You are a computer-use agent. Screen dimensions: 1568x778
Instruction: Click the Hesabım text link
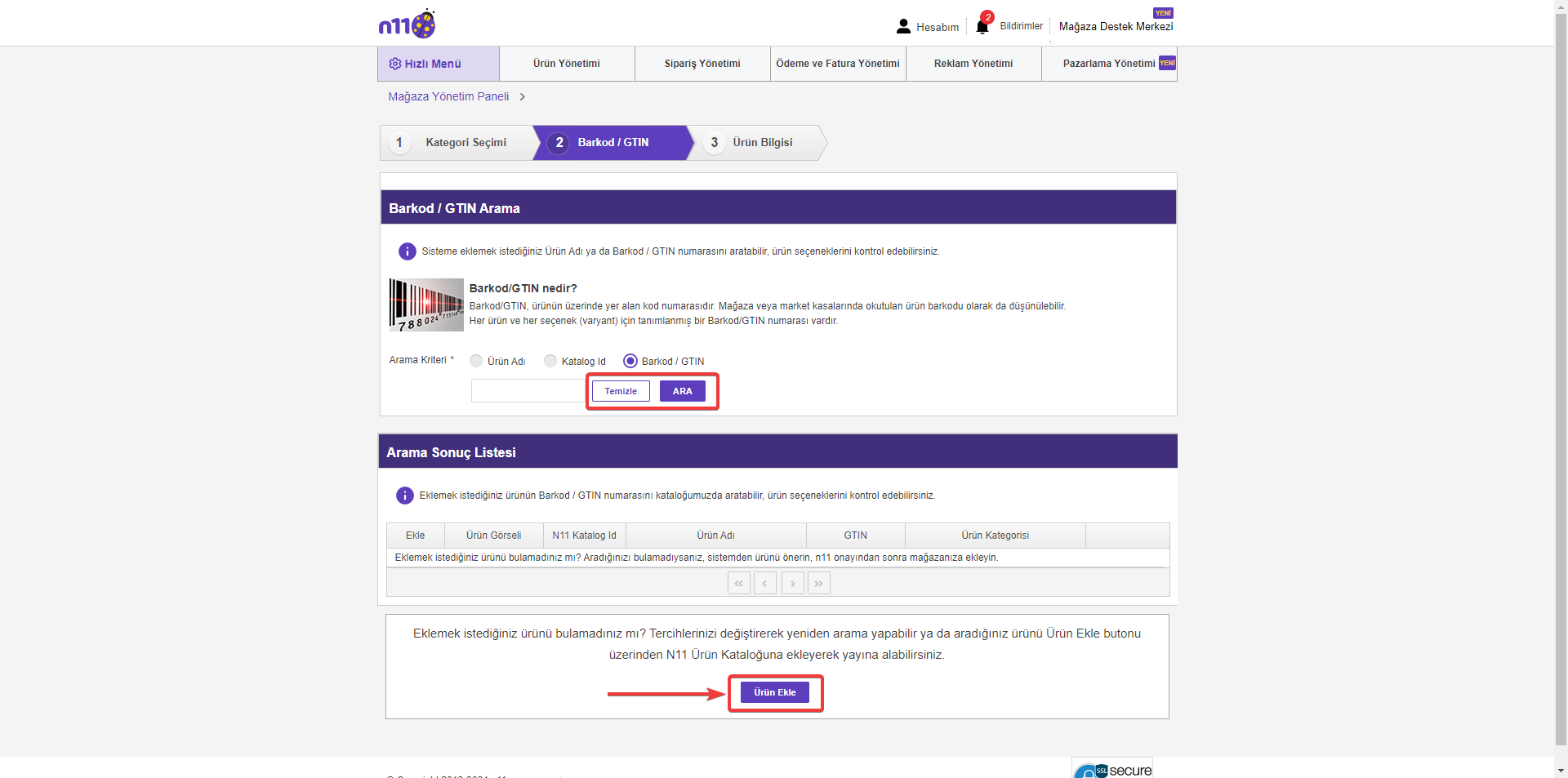point(938,27)
